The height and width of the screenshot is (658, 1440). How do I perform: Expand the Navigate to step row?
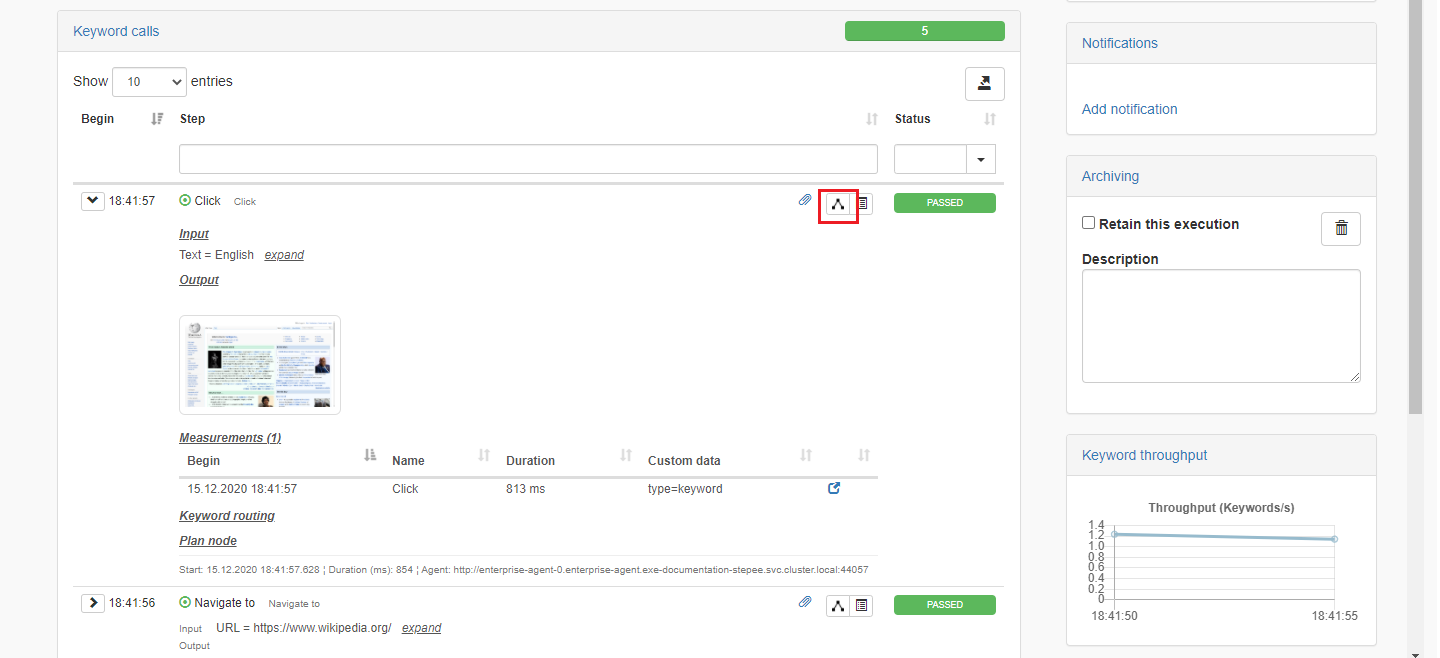point(92,602)
